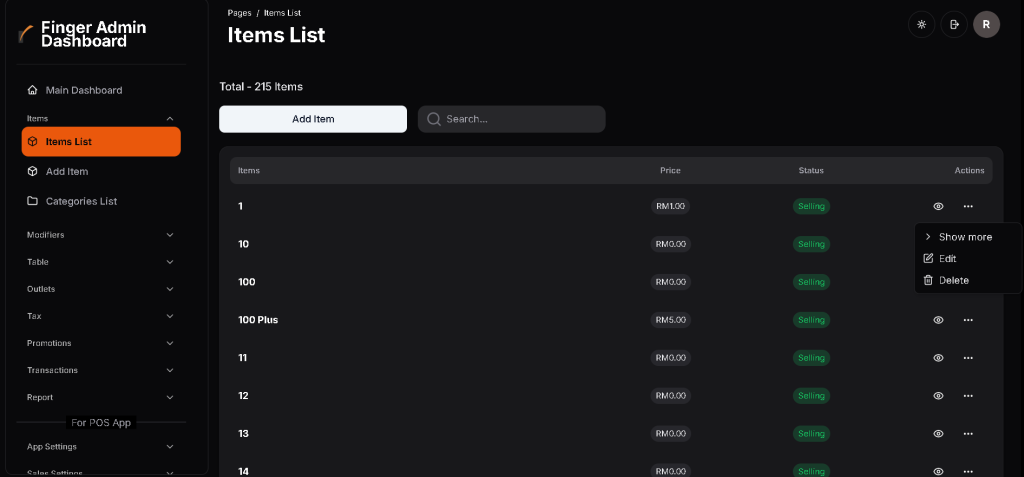Open Add Item link in sidebar
Image resolution: width=1024 pixels, height=477 pixels.
click(67, 172)
